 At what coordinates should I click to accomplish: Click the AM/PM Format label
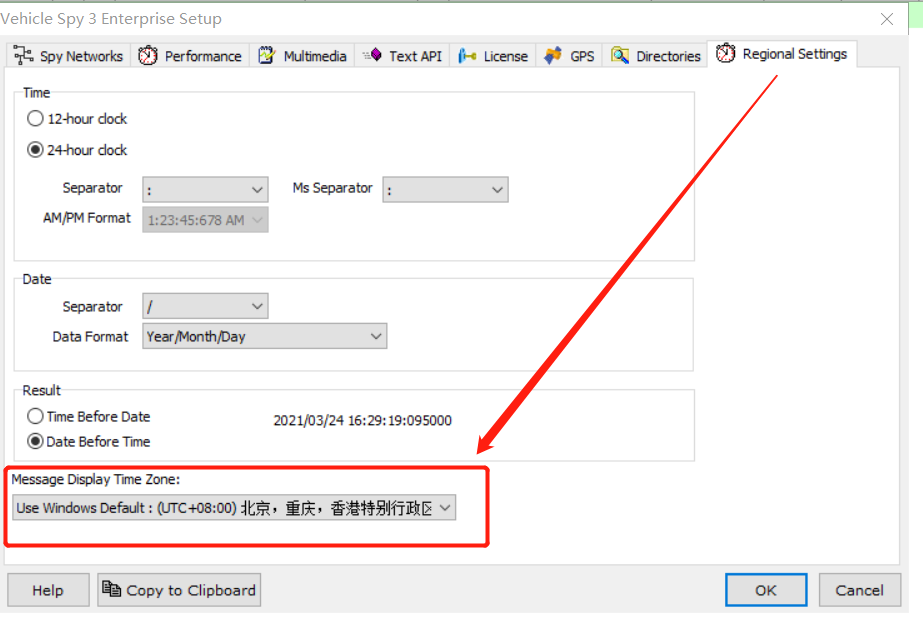click(x=87, y=218)
